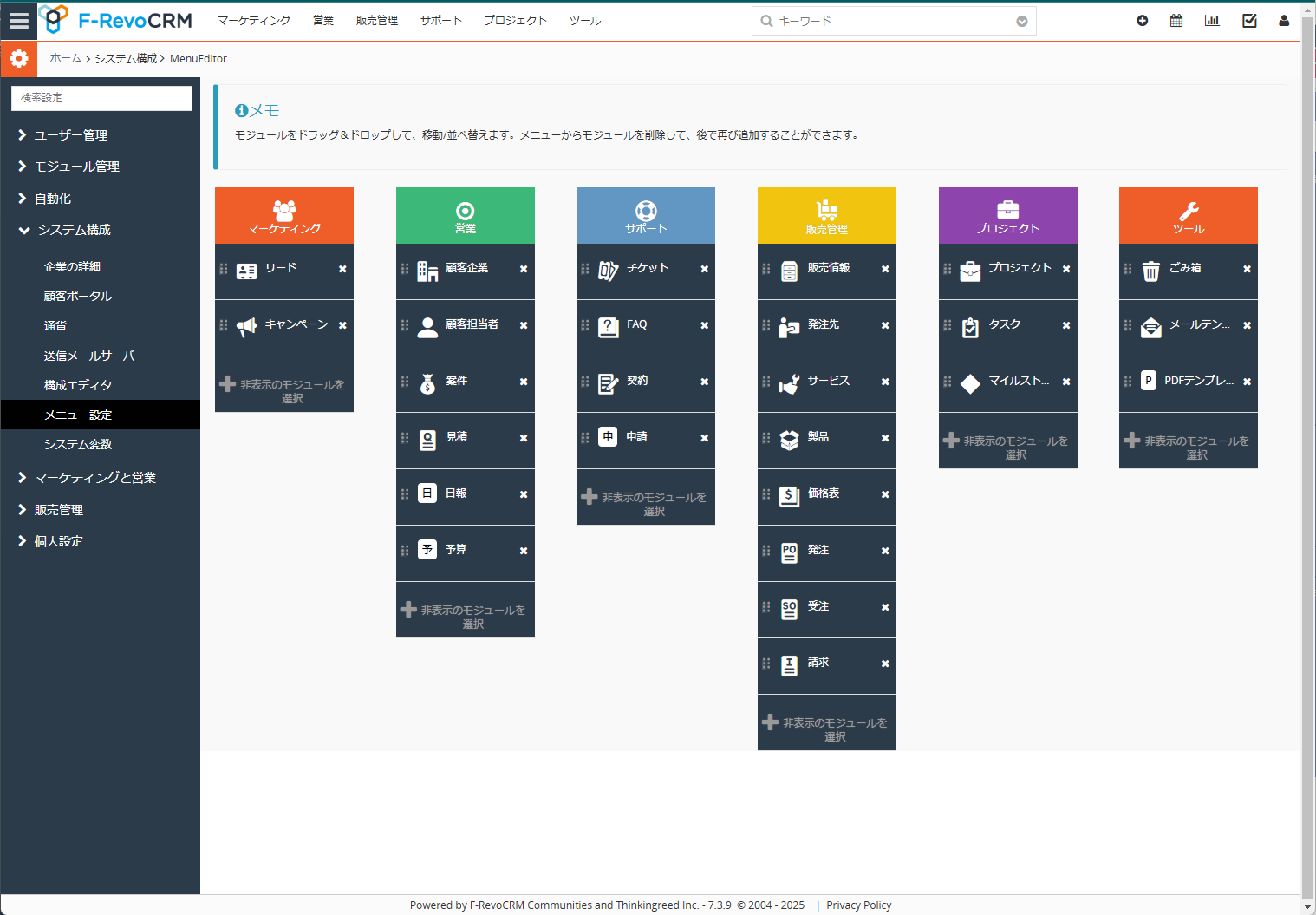Open the 販売管理 menu in top navigation
Image resolution: width=1316 pixels, height=915 pixels.
point(377,20)
